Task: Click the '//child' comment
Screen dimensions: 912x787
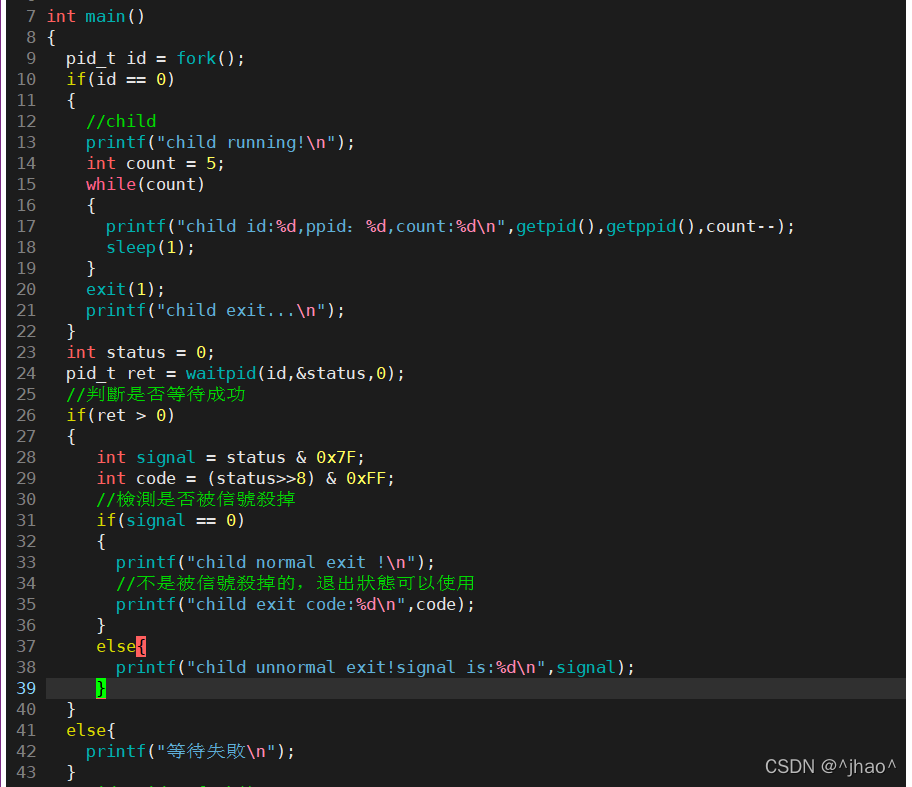Action: [121, 121]
